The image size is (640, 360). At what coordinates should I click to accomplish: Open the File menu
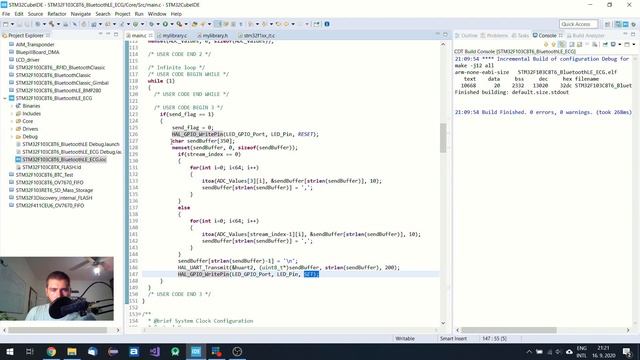coord(6,14)
